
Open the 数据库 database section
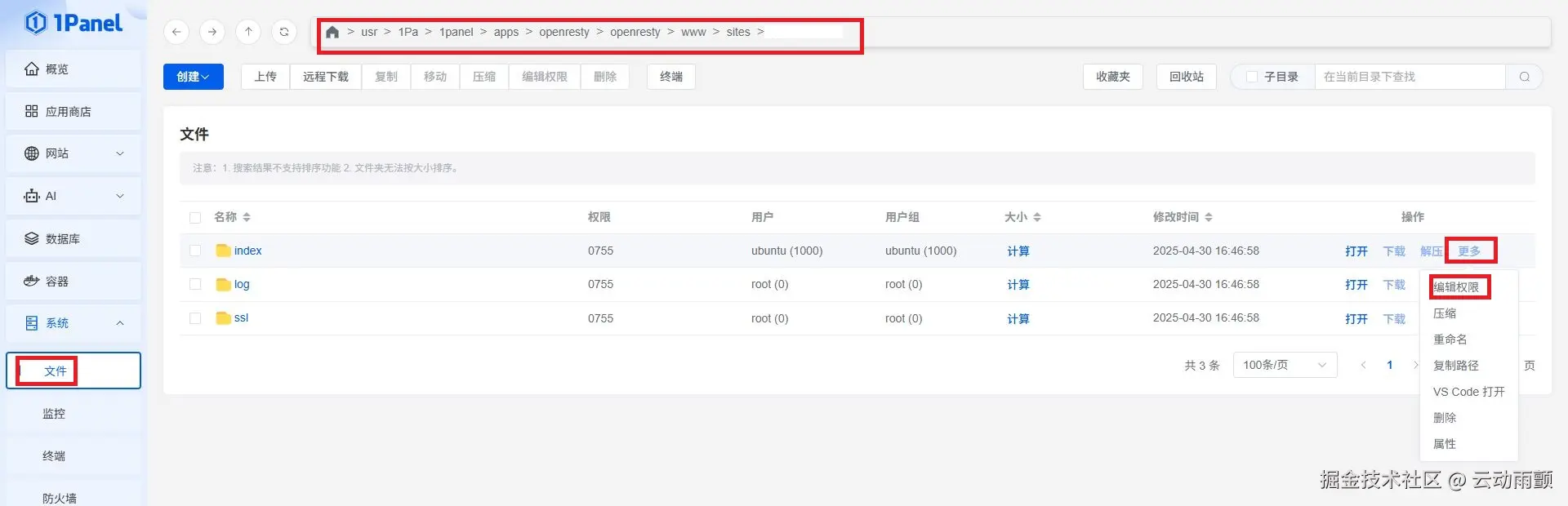click(73, 239)
